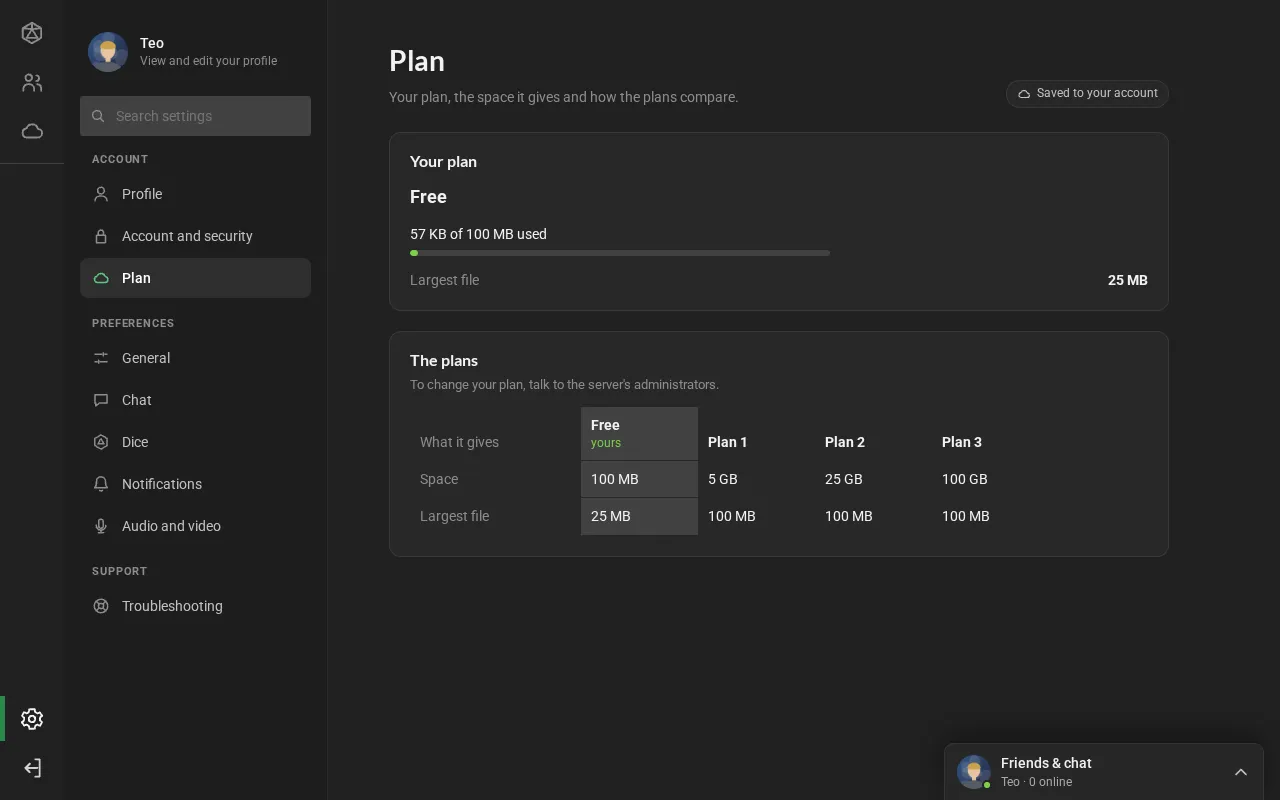The width and height of the screenshot is (1280, 800).
Task: Click the log out arrow icon
Action: 32,768
